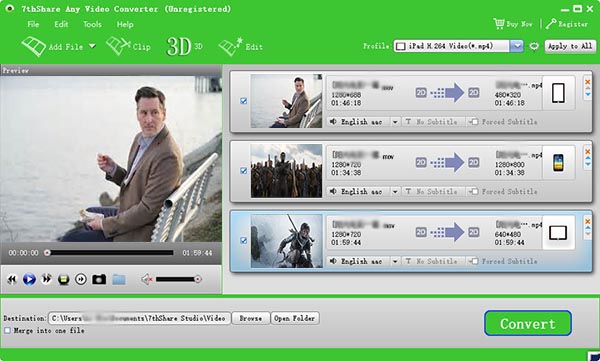The height and width of the screenshot is (361, 600).
Task: Step to next frame in preview
Action: click(81, 279)
